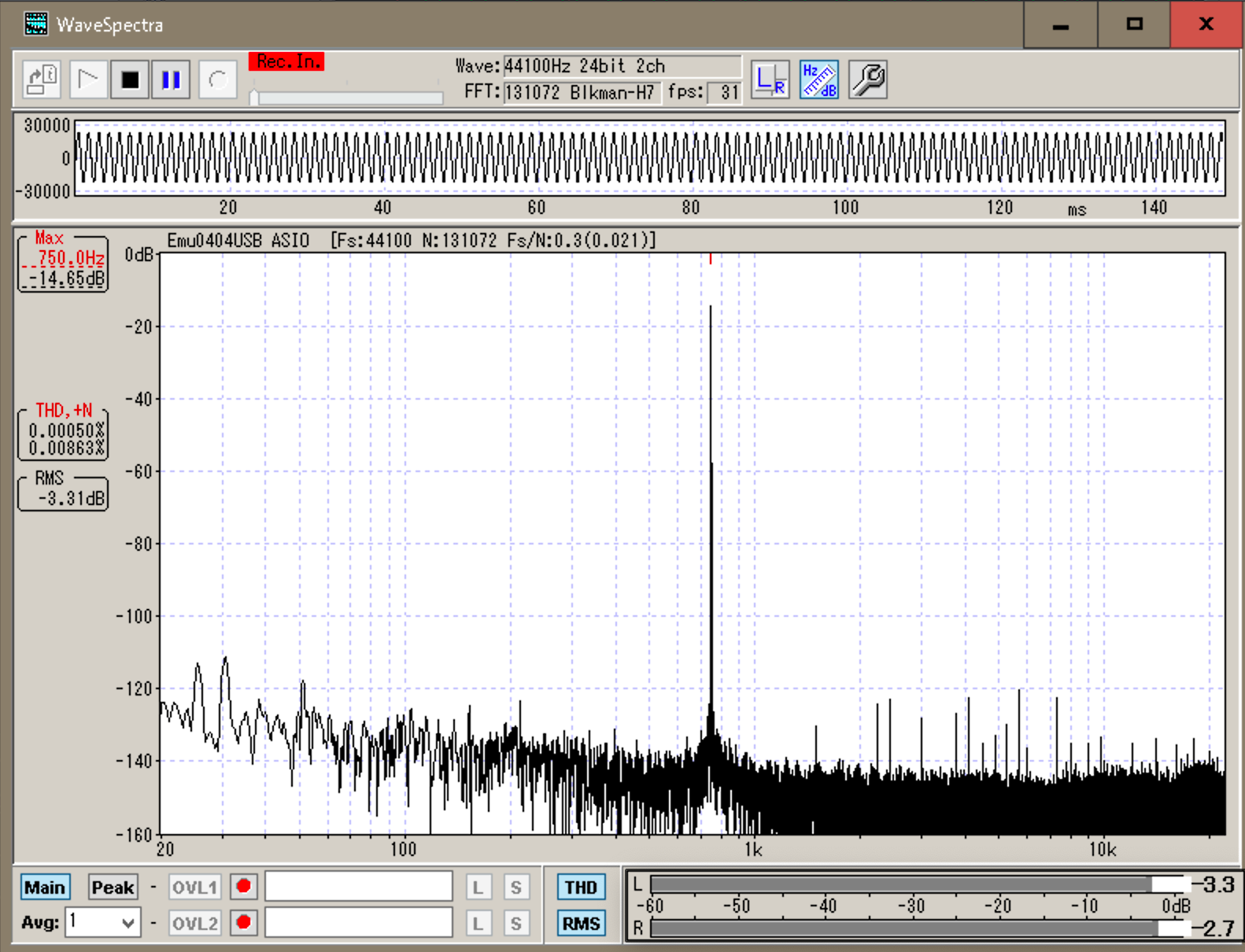Click the L button in OVL1 row
Image resolution: width=1245 pixels, height=952 pixels.
click(x=478, y=887)
